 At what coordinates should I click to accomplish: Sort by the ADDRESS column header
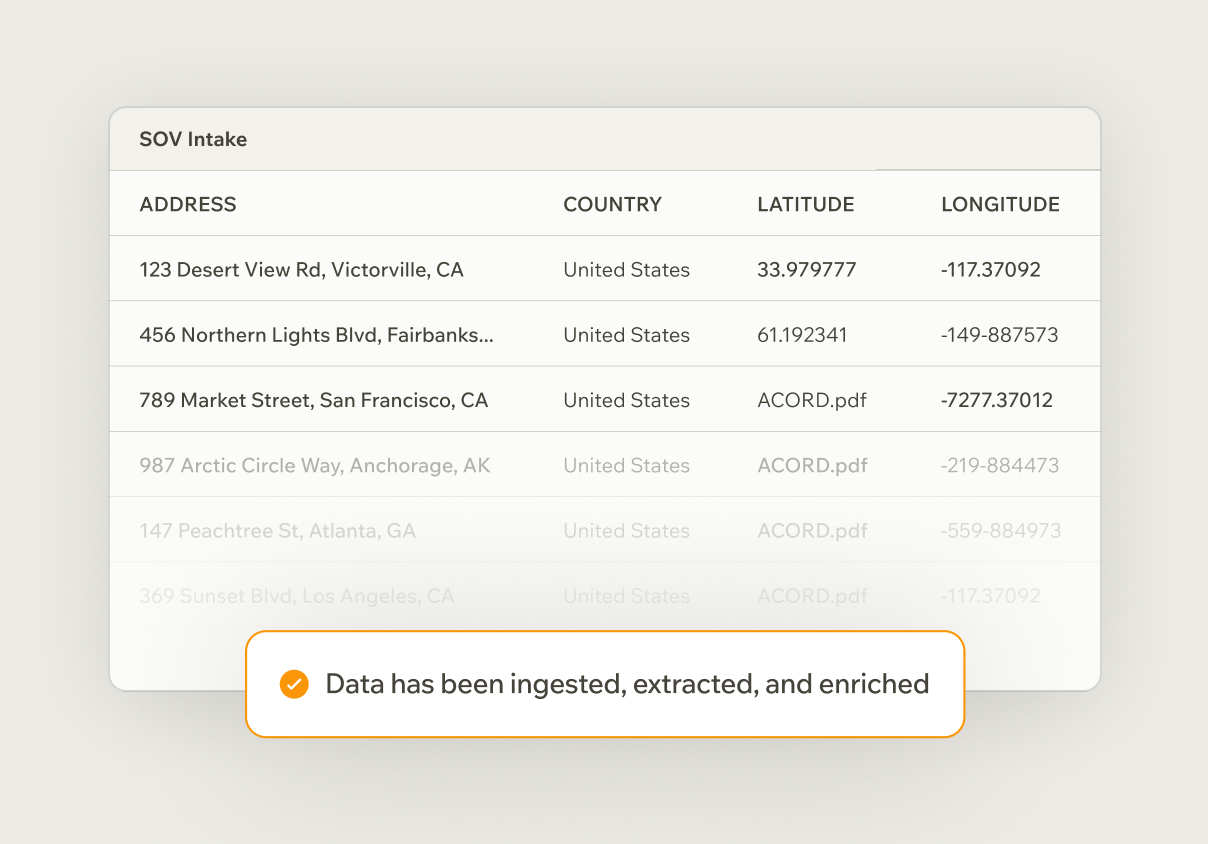(x=188, y=205)
